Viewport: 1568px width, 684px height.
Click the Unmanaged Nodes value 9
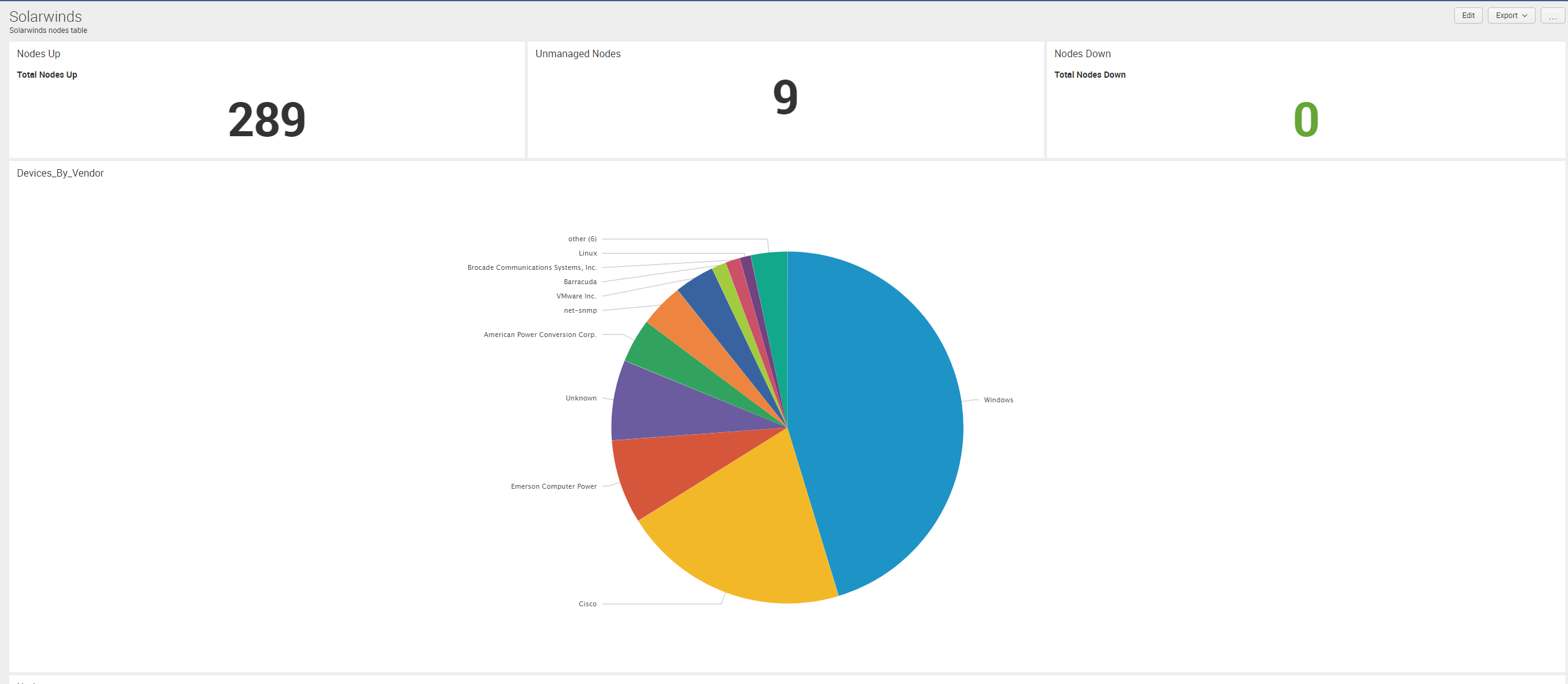pyautogui.click(x=785, y=98)
